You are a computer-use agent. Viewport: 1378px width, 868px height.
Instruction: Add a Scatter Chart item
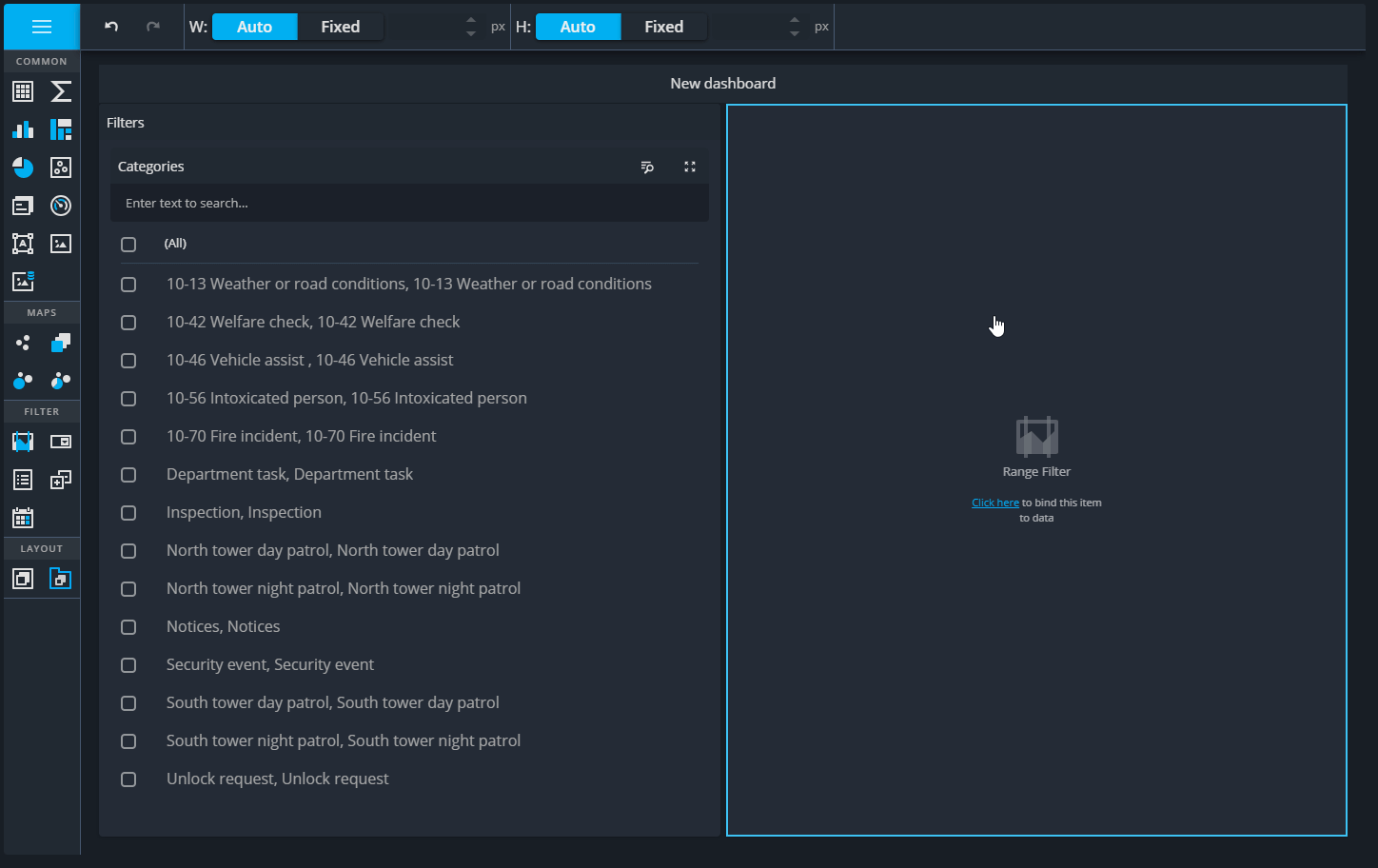point(61,168)
